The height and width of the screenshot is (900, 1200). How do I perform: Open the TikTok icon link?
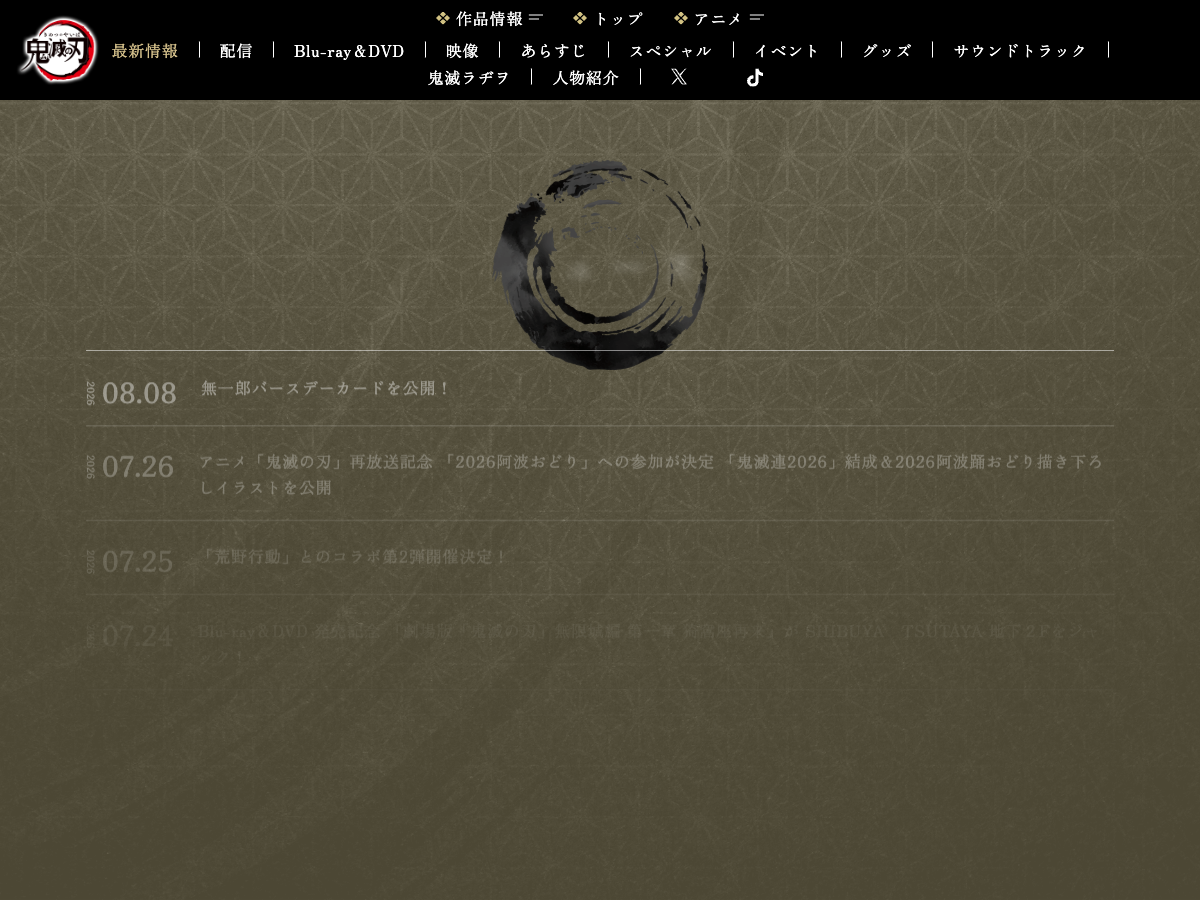point(755,77)
